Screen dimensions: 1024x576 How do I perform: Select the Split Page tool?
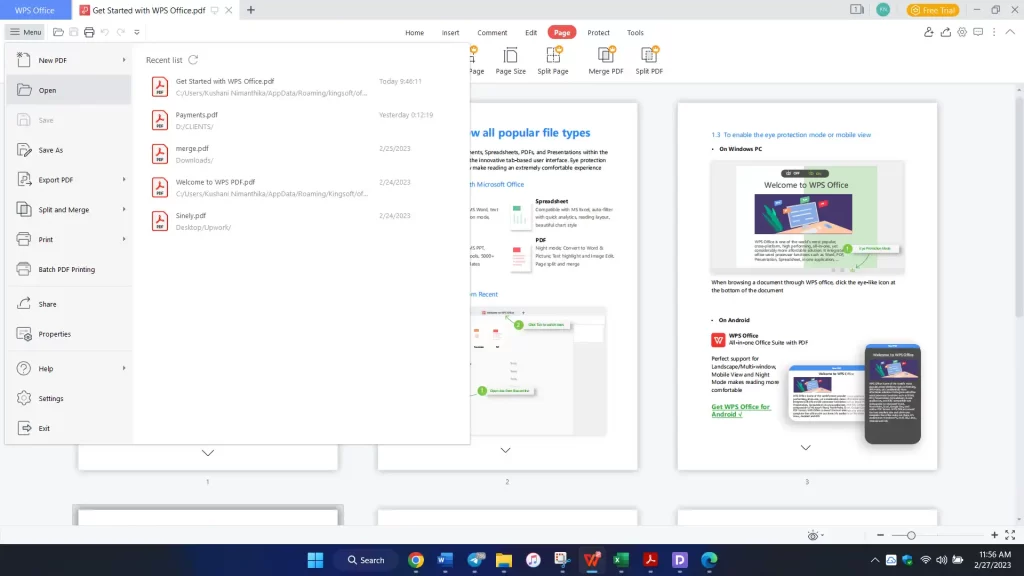point(552,54)
